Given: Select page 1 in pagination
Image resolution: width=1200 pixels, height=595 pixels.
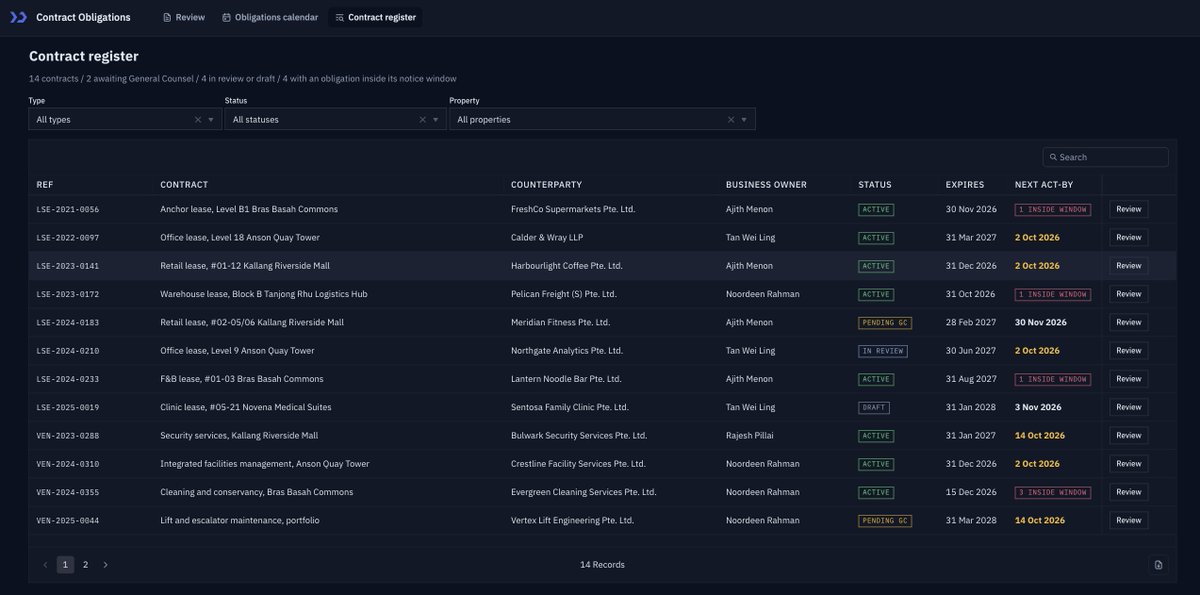Looking at the screenshot, I should point(65,565).
